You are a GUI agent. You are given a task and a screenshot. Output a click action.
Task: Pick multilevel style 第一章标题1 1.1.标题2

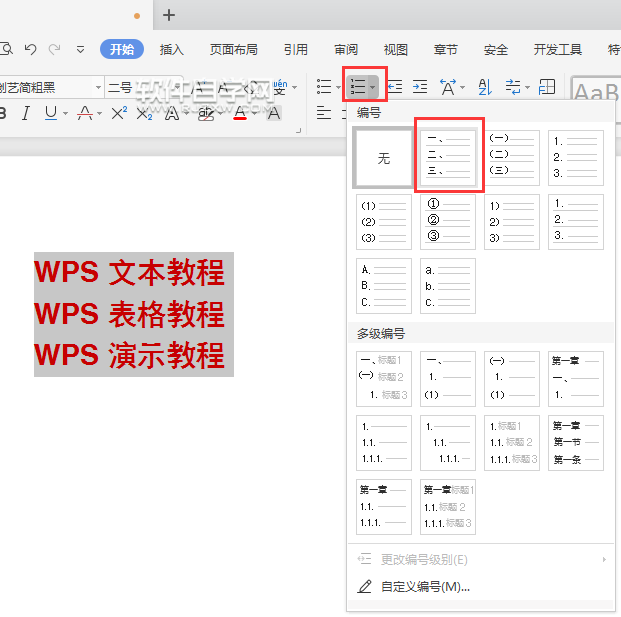point(448,507)
